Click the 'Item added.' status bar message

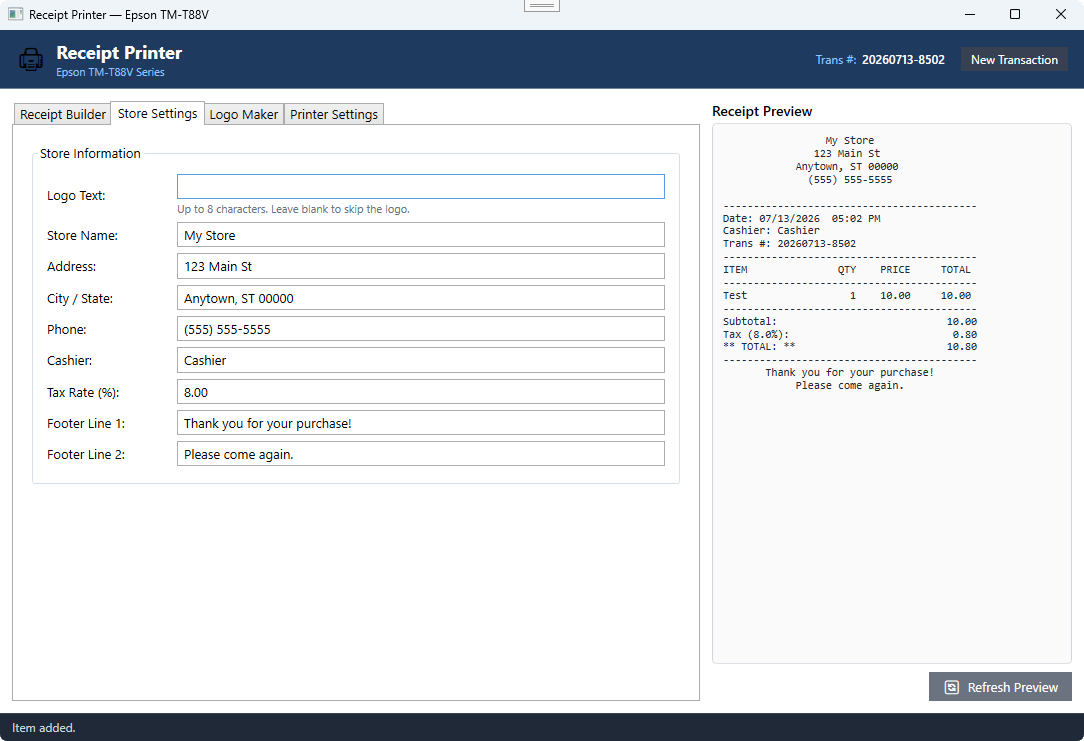click(x=44, y=728)
